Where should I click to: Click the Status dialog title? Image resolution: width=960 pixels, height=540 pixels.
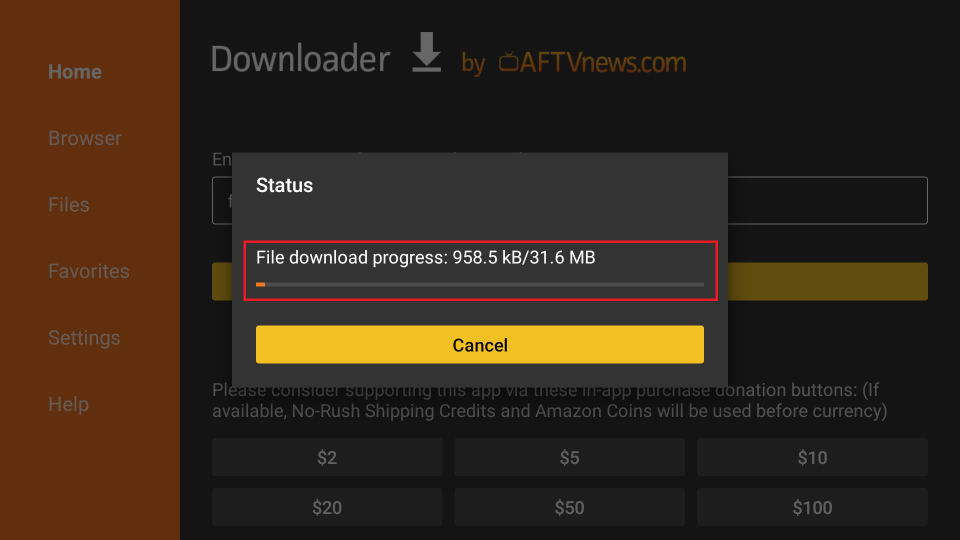284,186
